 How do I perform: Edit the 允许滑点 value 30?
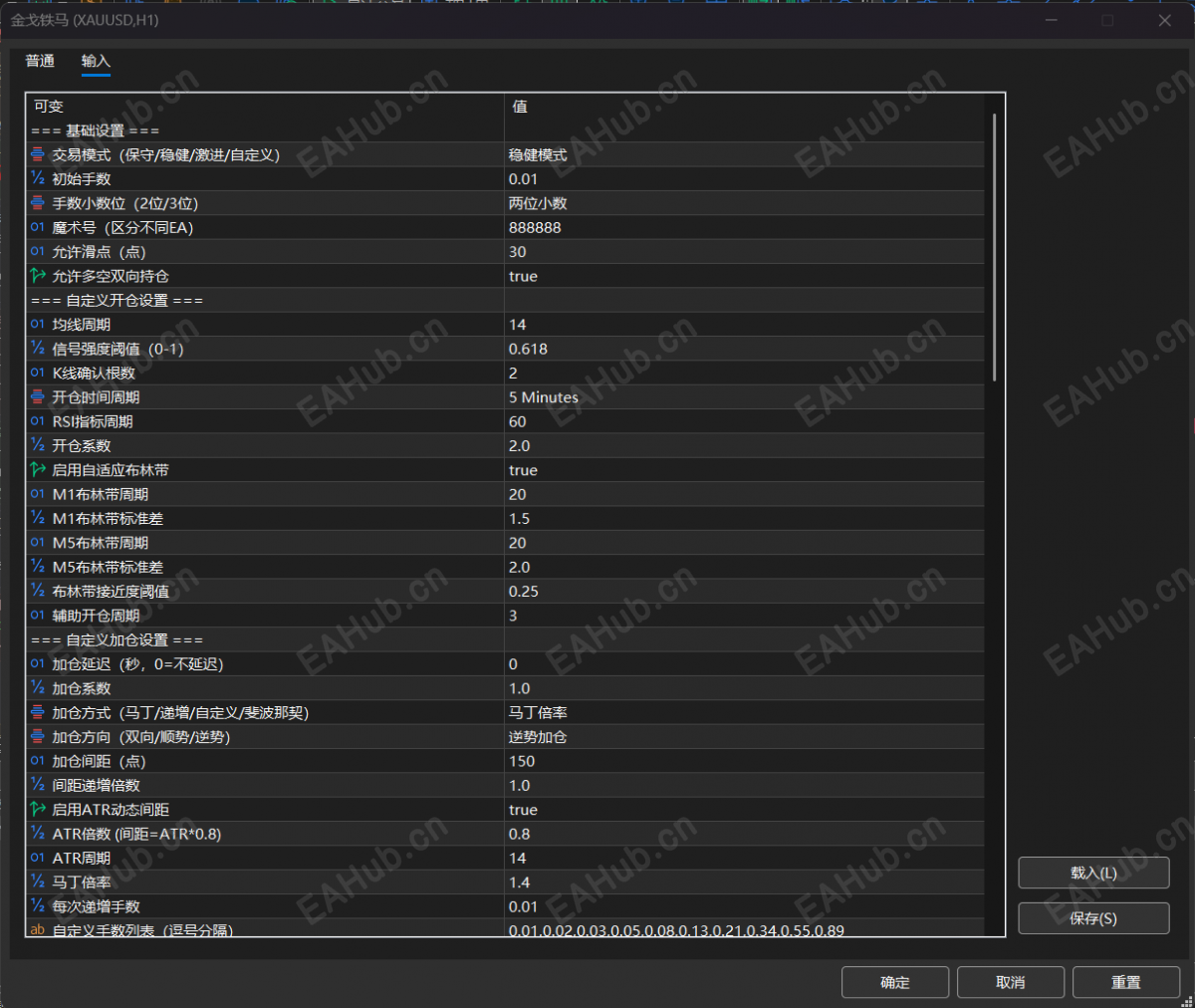[744, 252]
